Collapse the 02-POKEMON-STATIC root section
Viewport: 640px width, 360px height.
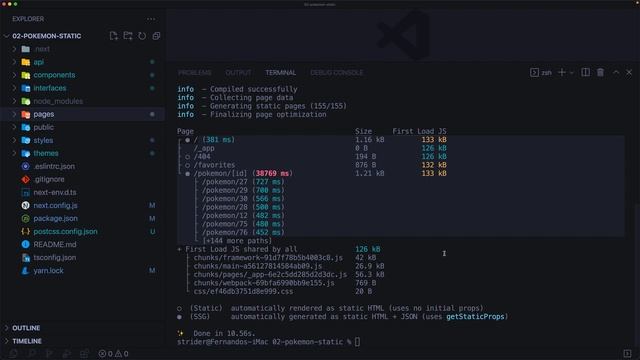point(7,36)
